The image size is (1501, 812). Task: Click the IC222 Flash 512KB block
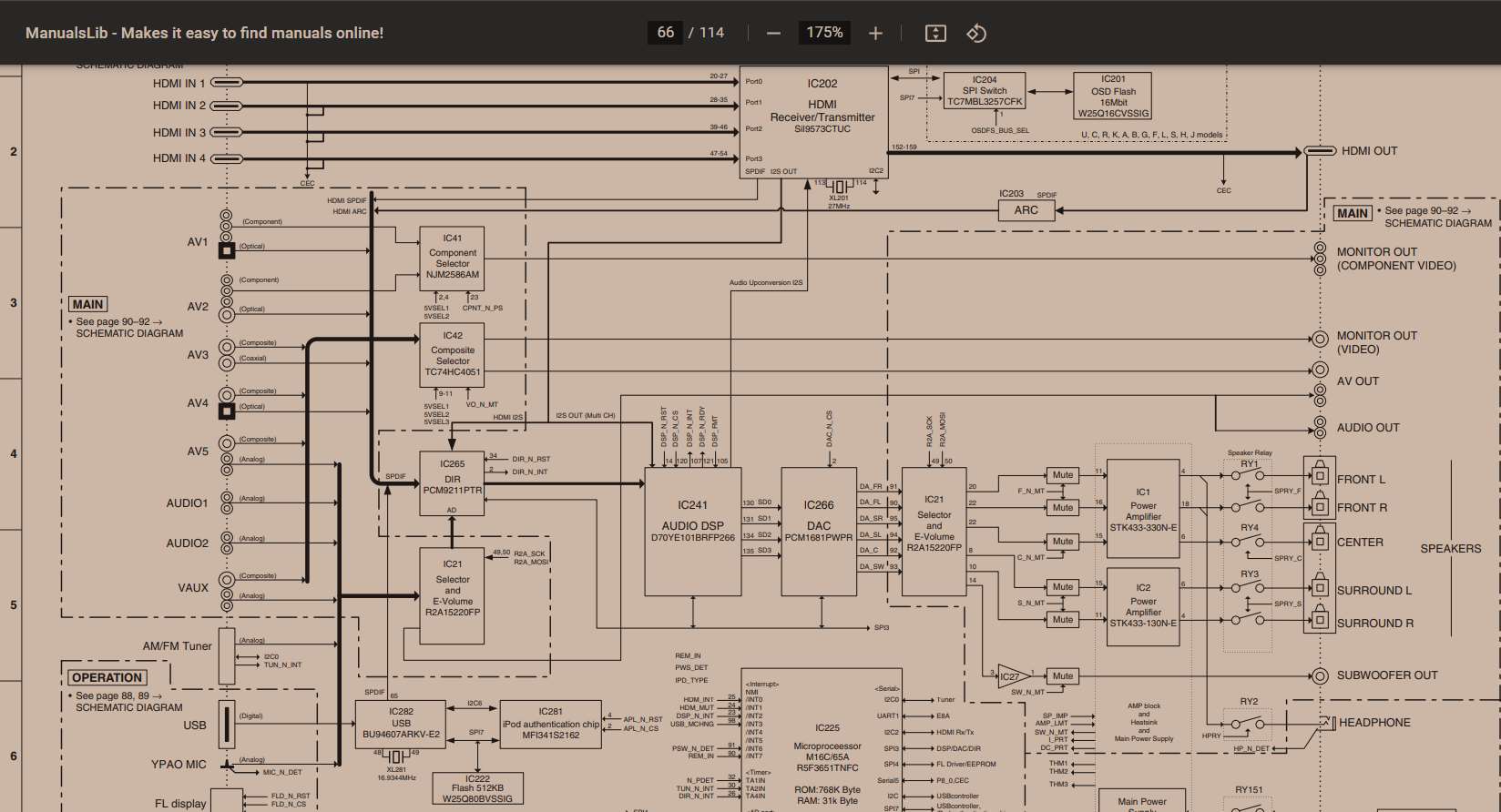477,788
